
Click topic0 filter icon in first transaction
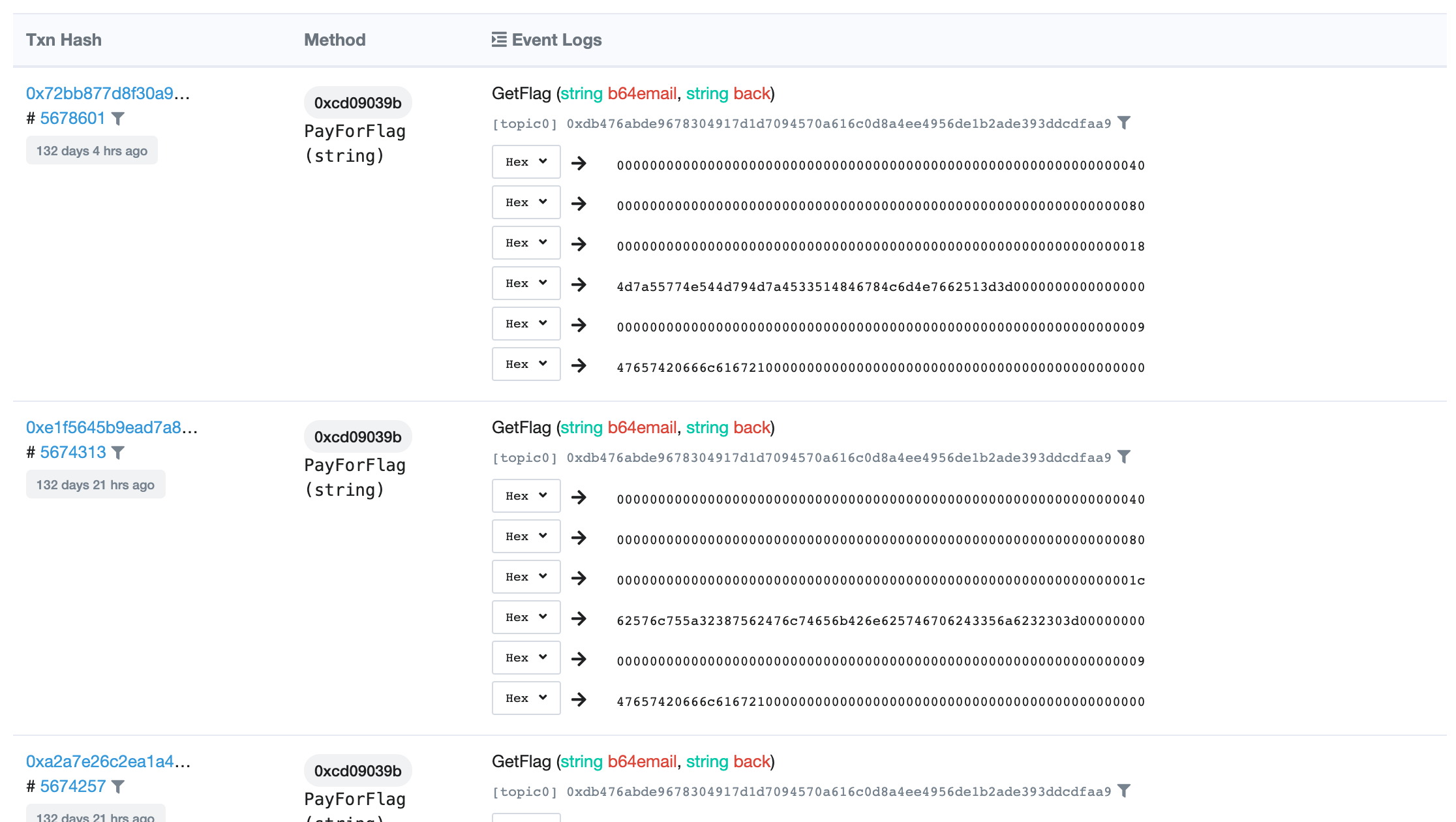tap(1124, 123)
